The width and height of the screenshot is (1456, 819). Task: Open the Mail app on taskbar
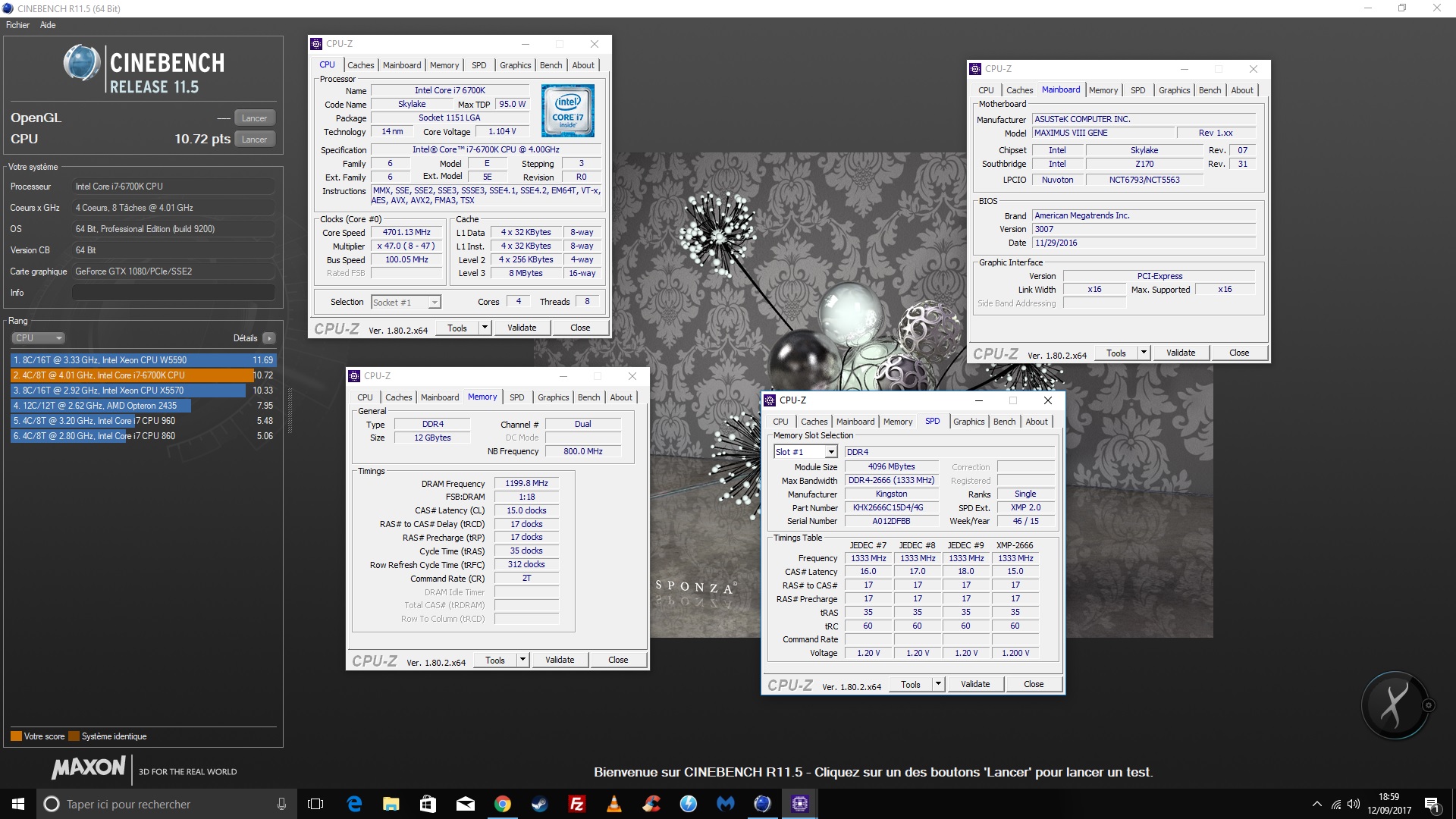pos(465,804)
